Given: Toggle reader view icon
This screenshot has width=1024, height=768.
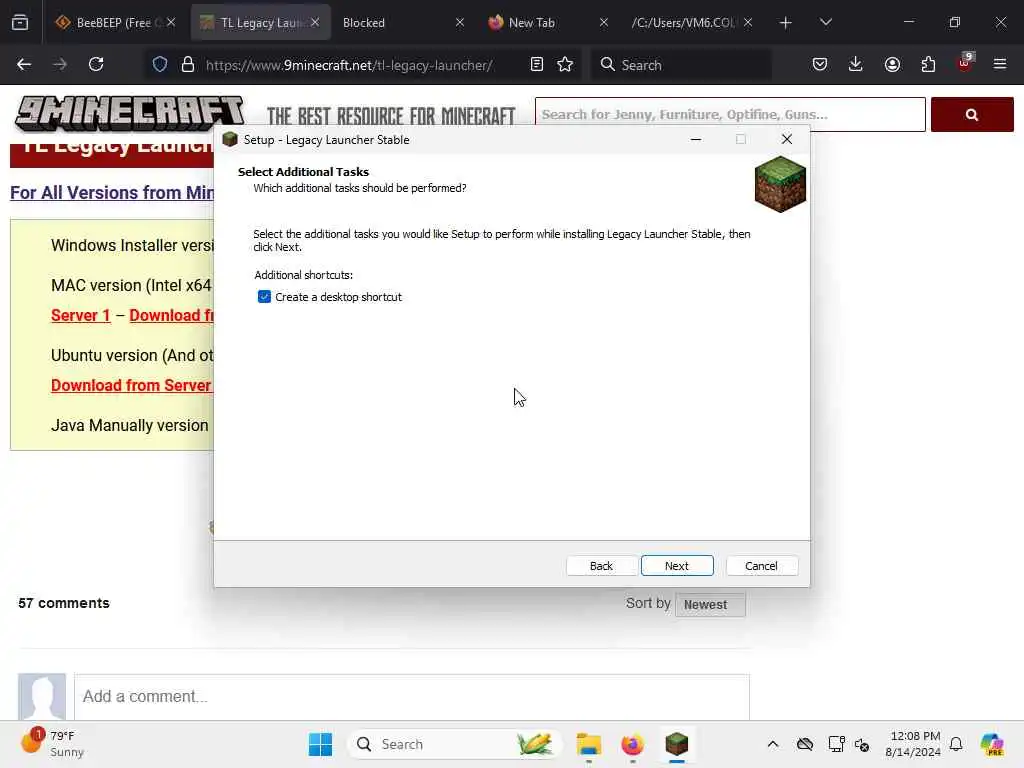Looking at the screenshot, I should [x=537, y=65].
